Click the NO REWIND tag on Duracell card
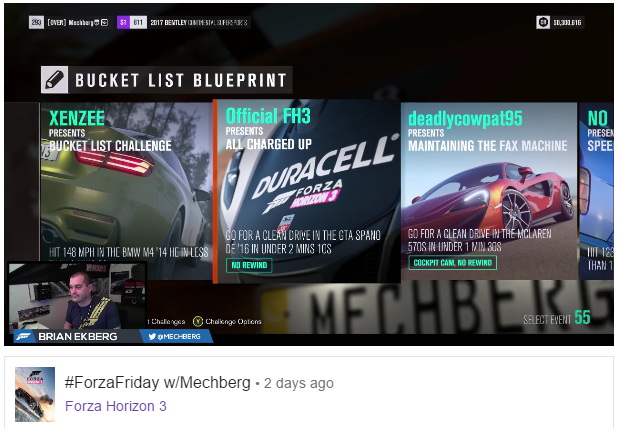Image resolution: width=619 pixels, height=429 pixels. 249,265
